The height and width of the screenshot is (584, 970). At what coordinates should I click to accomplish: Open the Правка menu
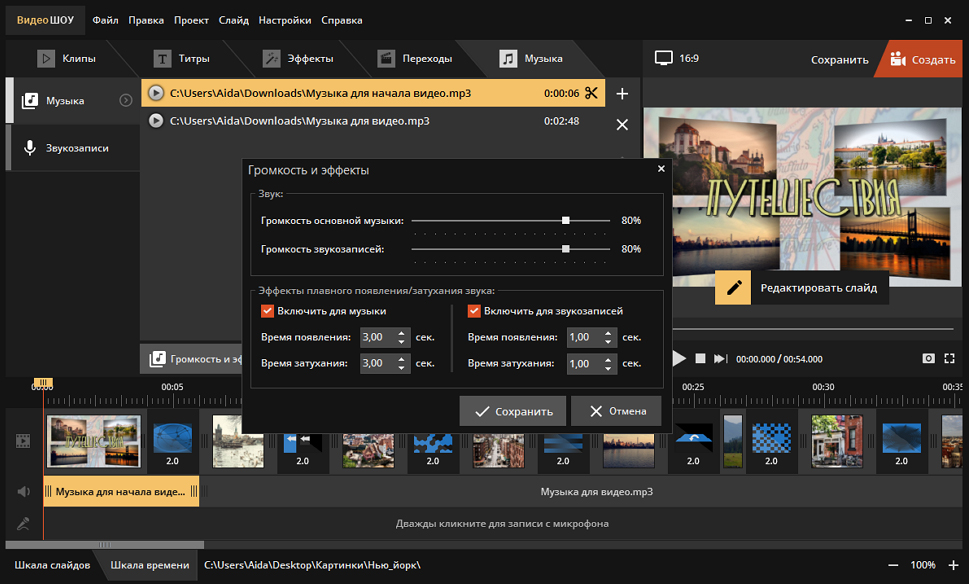click(146, 20)
